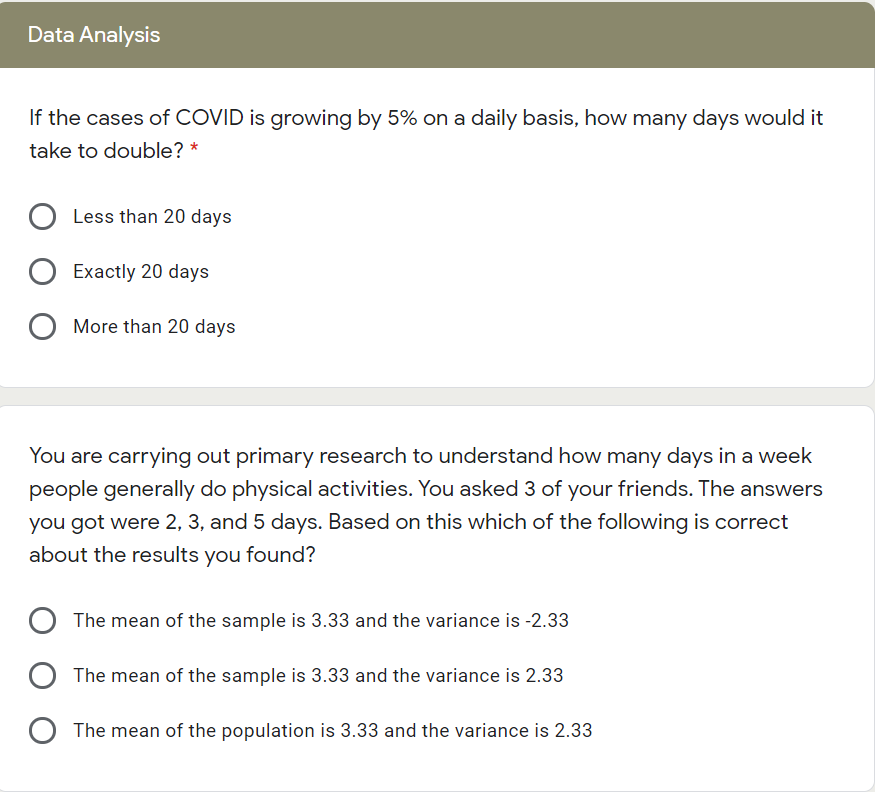
Task: Click the answer label mentioning variance -2.33
Action: (321, 620)
